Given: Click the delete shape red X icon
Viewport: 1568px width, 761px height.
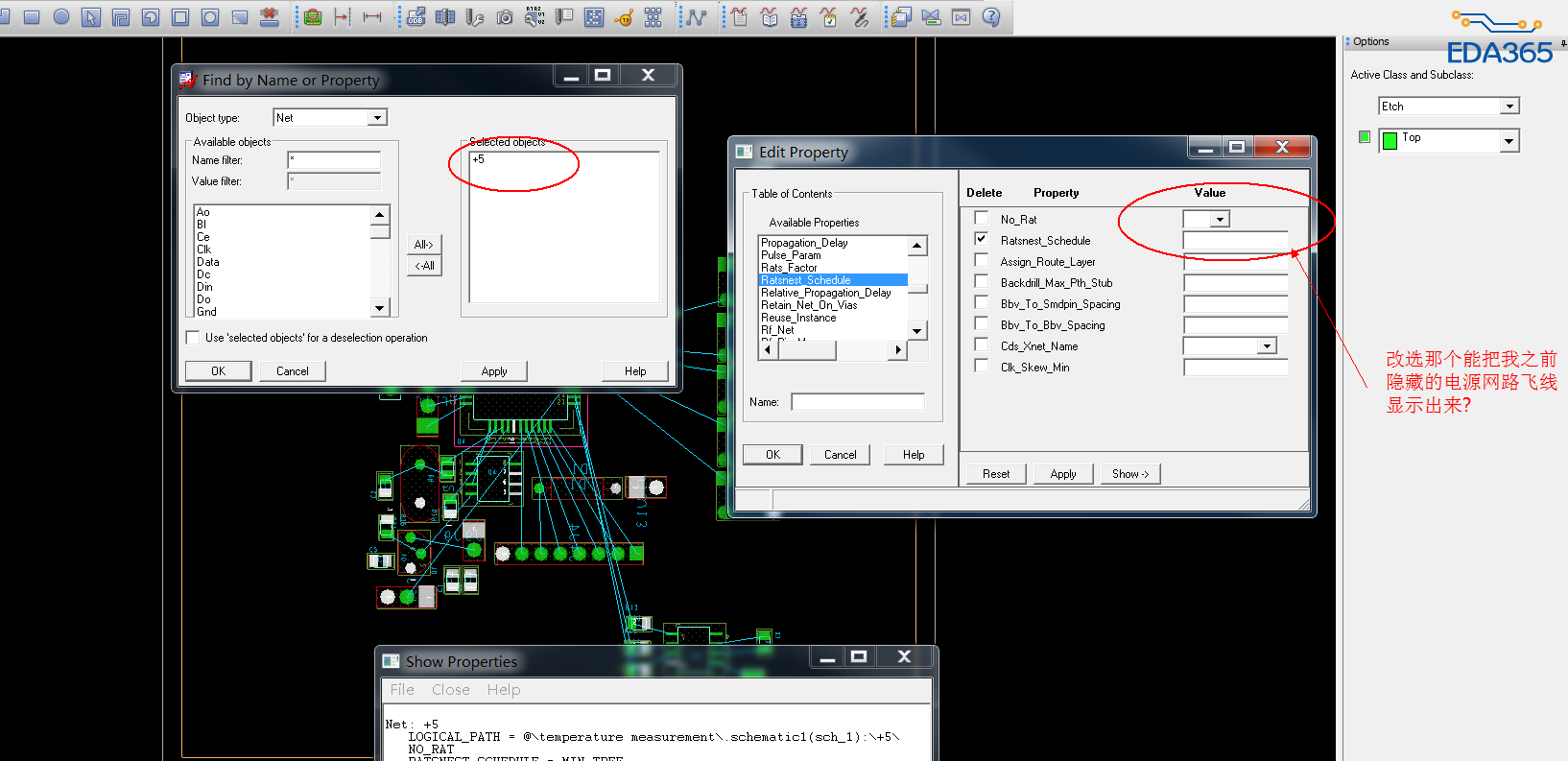Looking at the screenshot, I should (x=270, y=17).
